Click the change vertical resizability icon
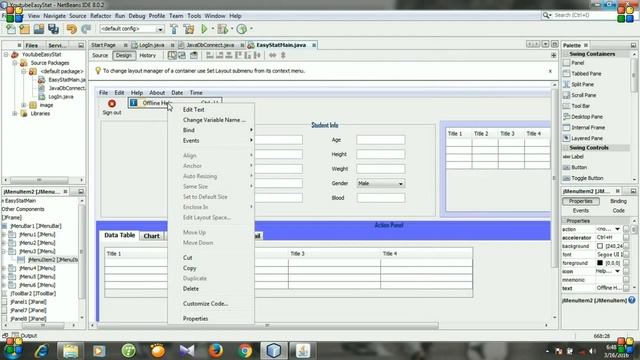 pos(283,55)
